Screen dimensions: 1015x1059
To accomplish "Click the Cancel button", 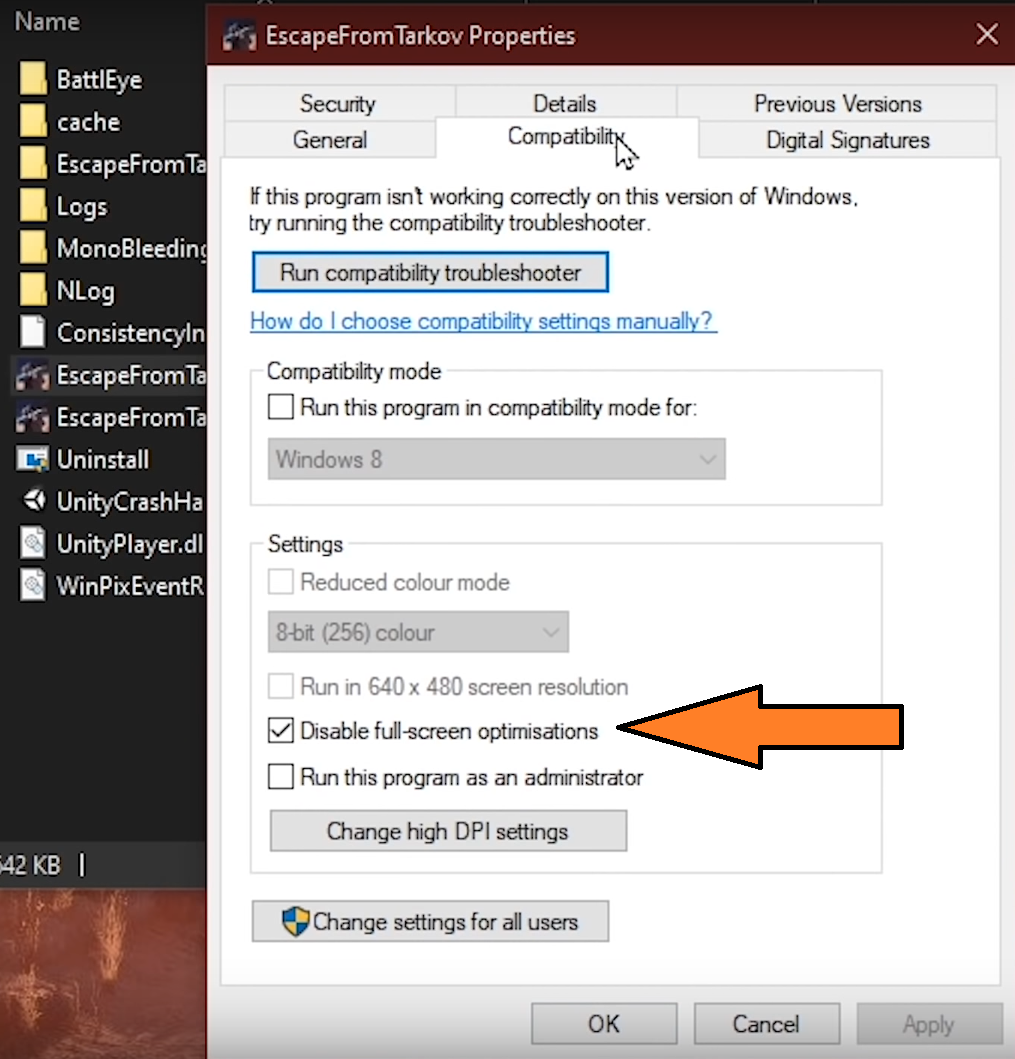I will coord(766,1024).
